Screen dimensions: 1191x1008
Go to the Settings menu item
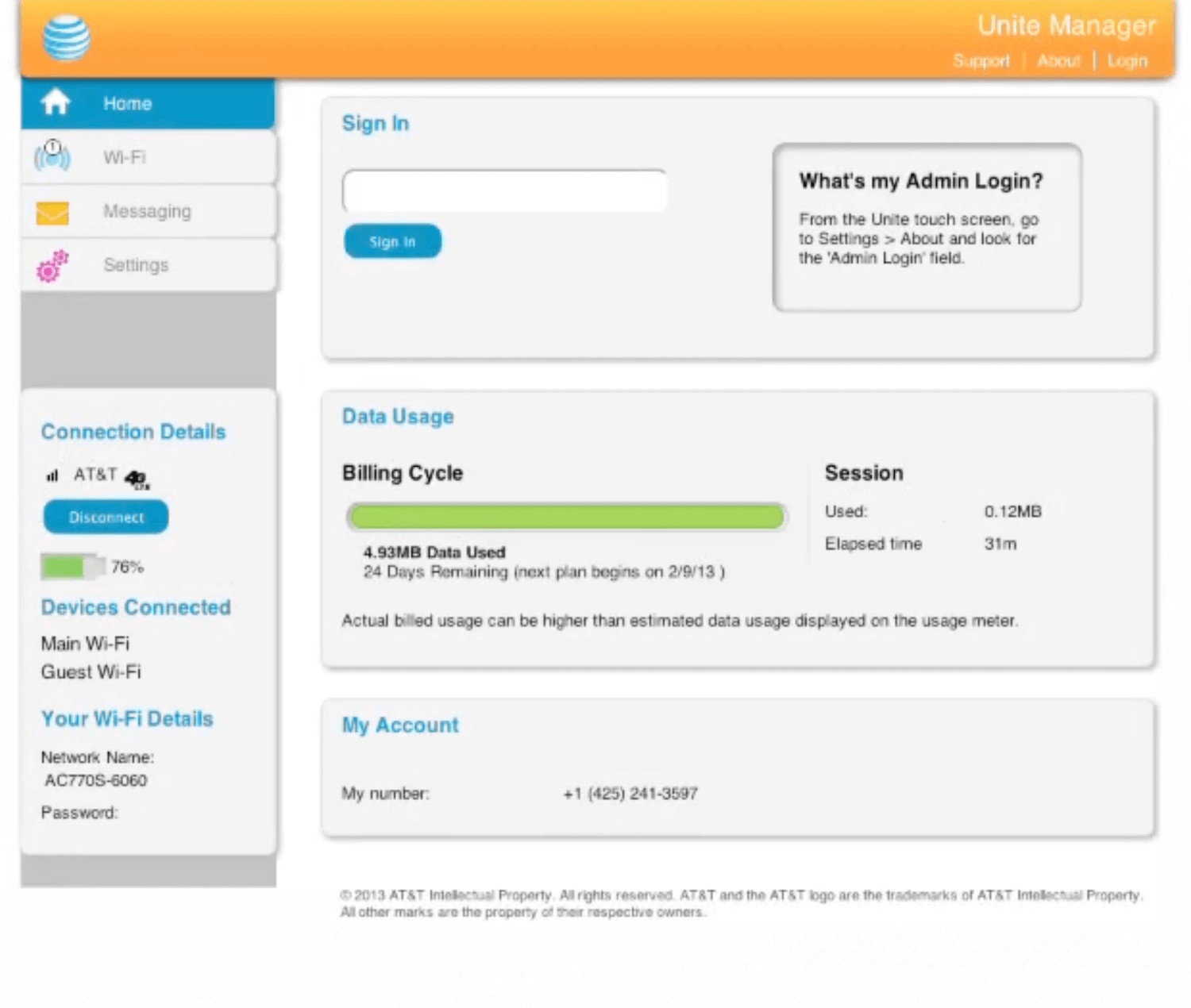136,265
